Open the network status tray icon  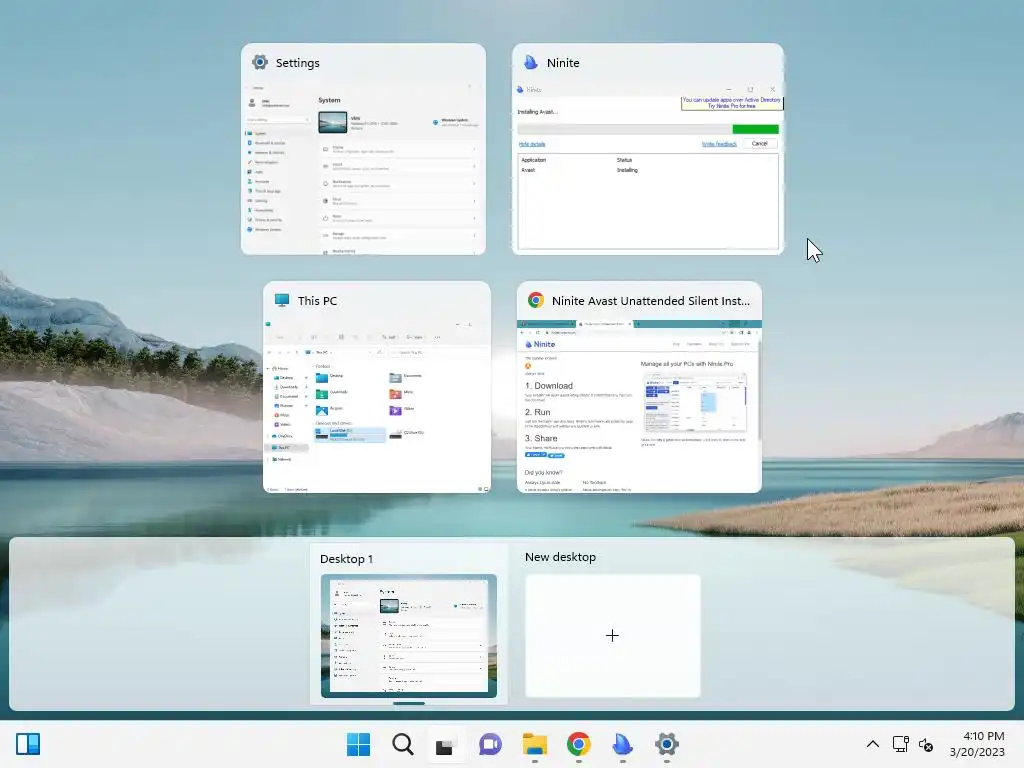(x=901, y=744)
